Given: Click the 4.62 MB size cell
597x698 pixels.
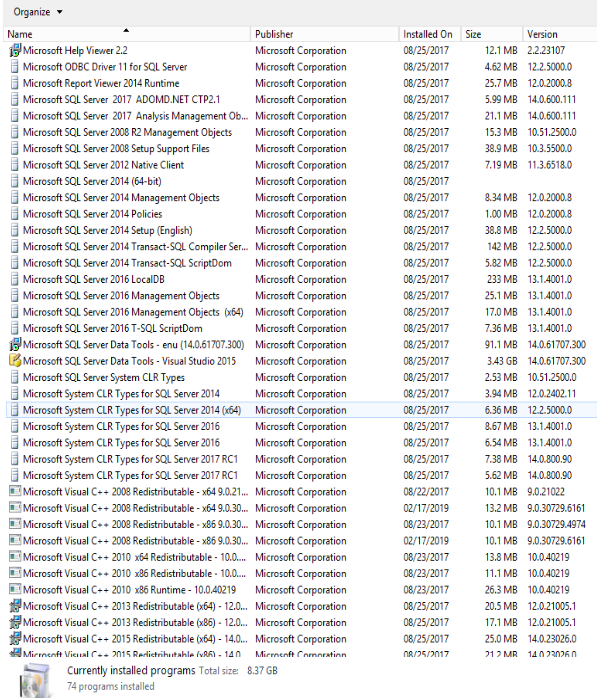Looking at the screenshot, I should coord(501,67).
